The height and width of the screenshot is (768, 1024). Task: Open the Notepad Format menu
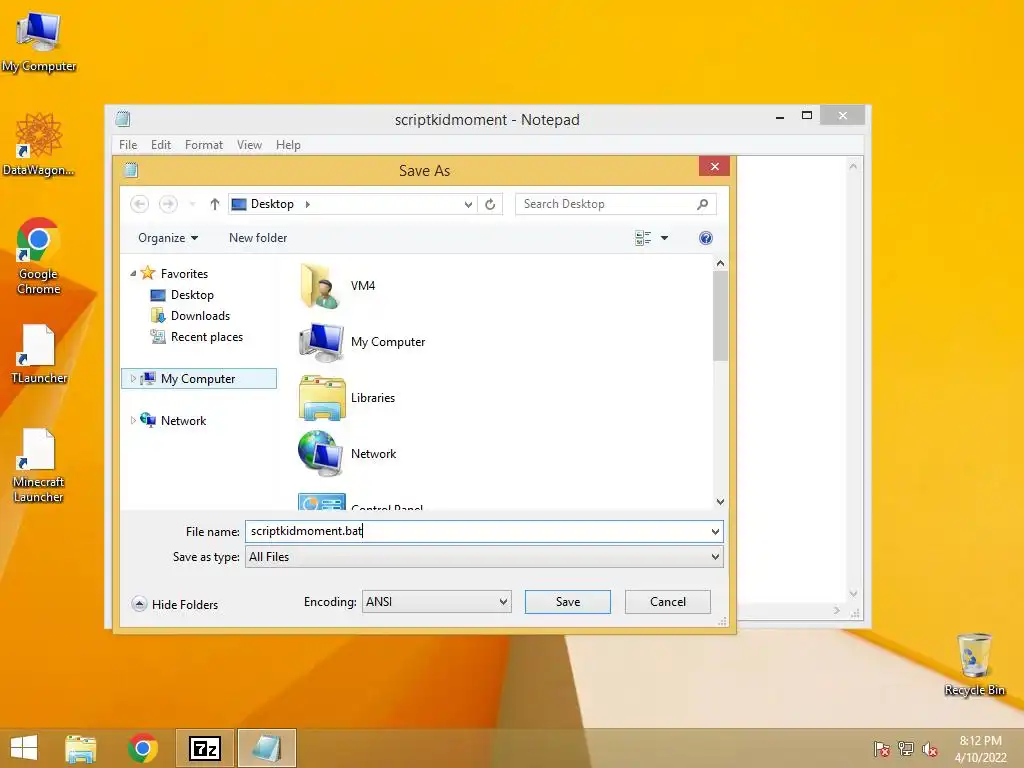point(204,145)
